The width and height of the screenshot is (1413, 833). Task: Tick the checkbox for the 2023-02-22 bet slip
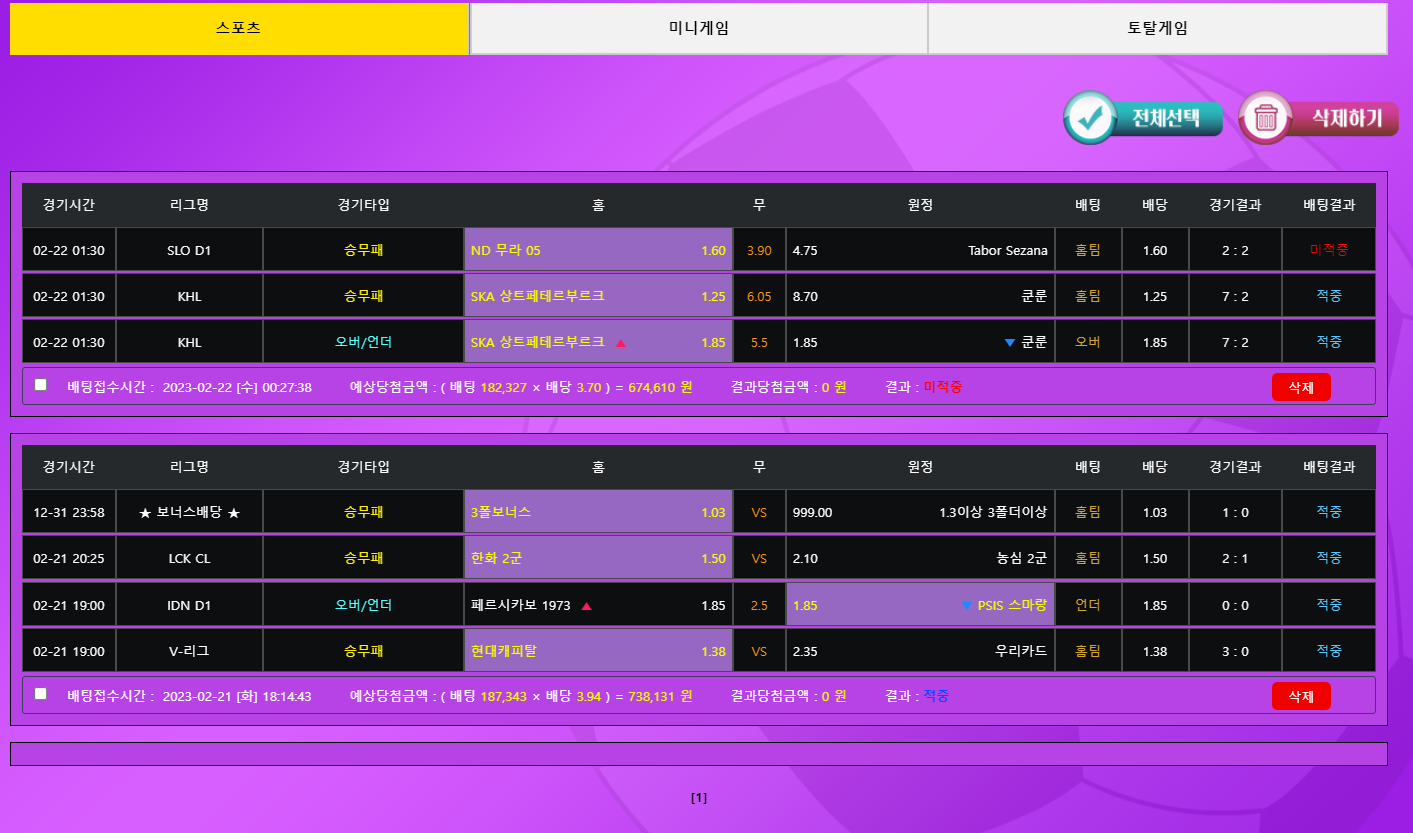click(x=41, y=385)
